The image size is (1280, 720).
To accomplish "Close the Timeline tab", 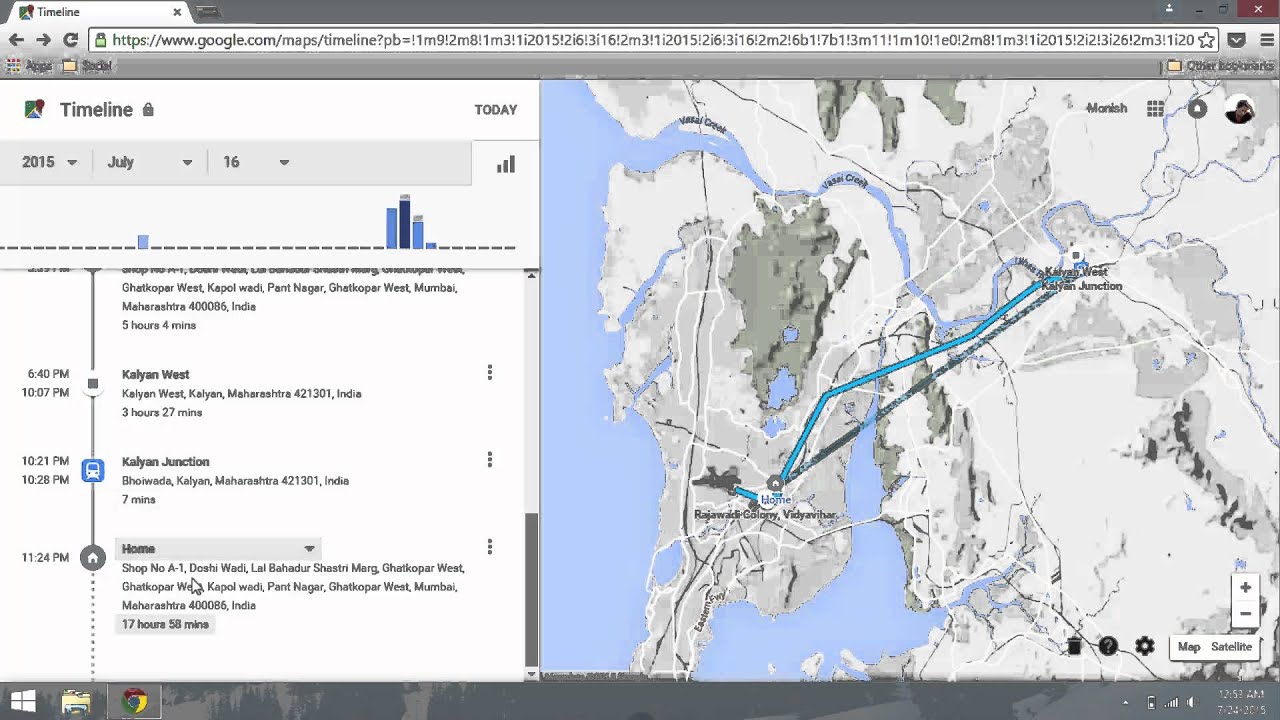I will tap(177, 12).
